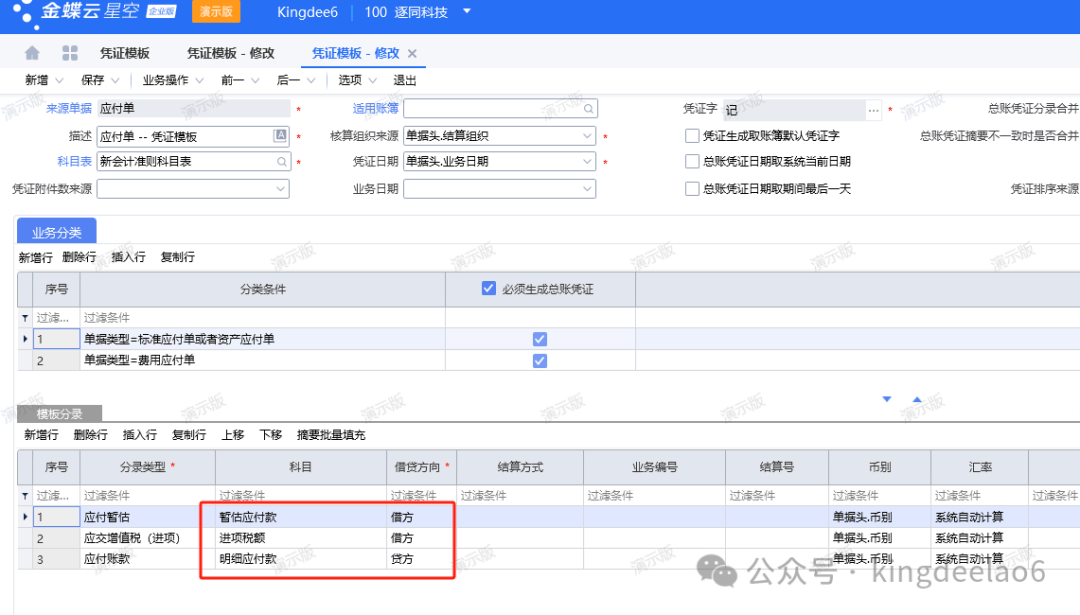The image size is (1080, 615).
Task: Open multilingual icon in 描述 field
Action: pos(281,135)
